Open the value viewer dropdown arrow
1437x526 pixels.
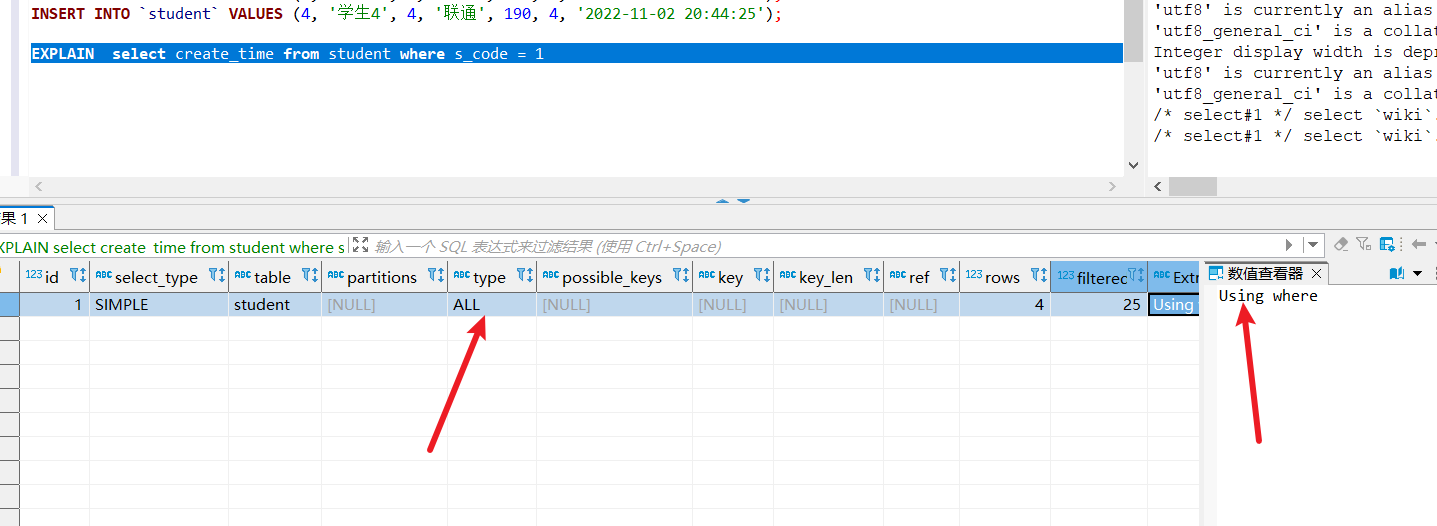point(1419,273)
